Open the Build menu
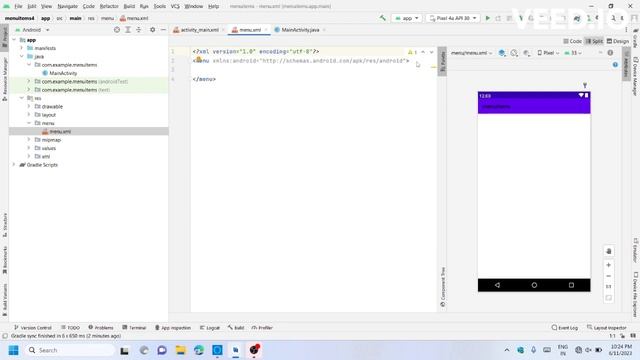 129,6
